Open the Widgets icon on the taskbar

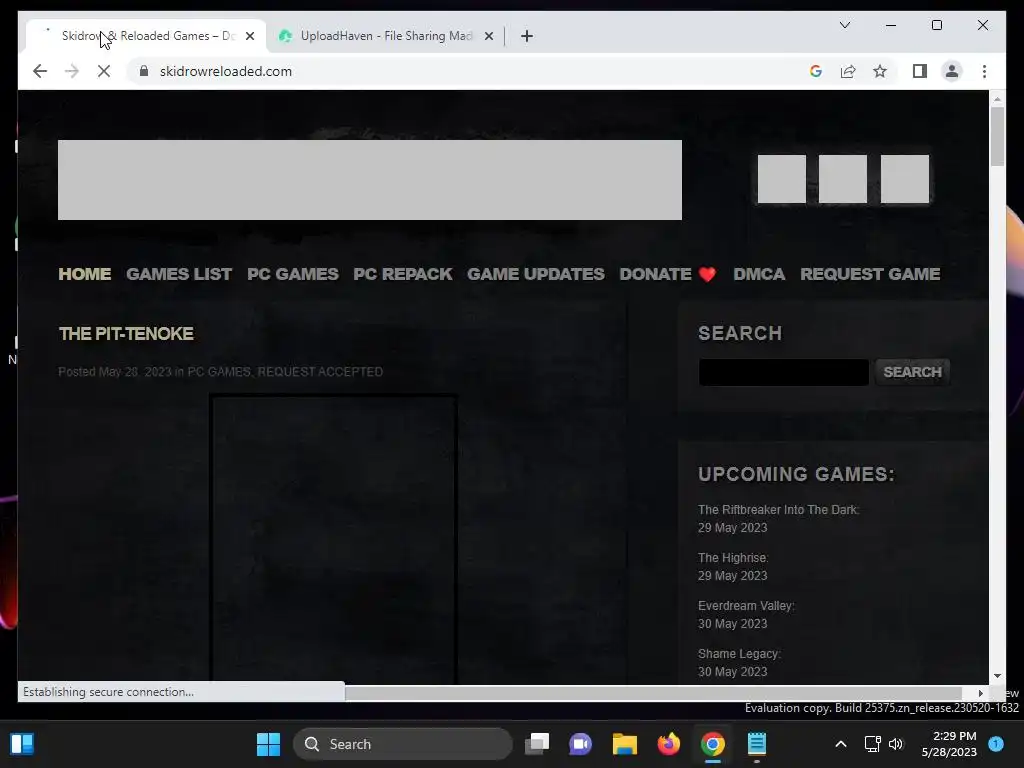[x=22, y=744]
